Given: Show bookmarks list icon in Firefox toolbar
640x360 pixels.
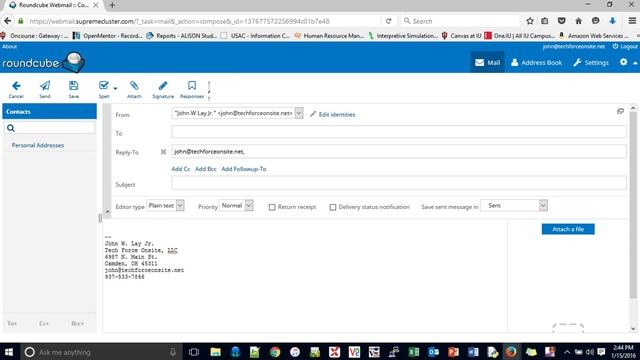Looking at the screenshot, I should [x=545, y=21].
